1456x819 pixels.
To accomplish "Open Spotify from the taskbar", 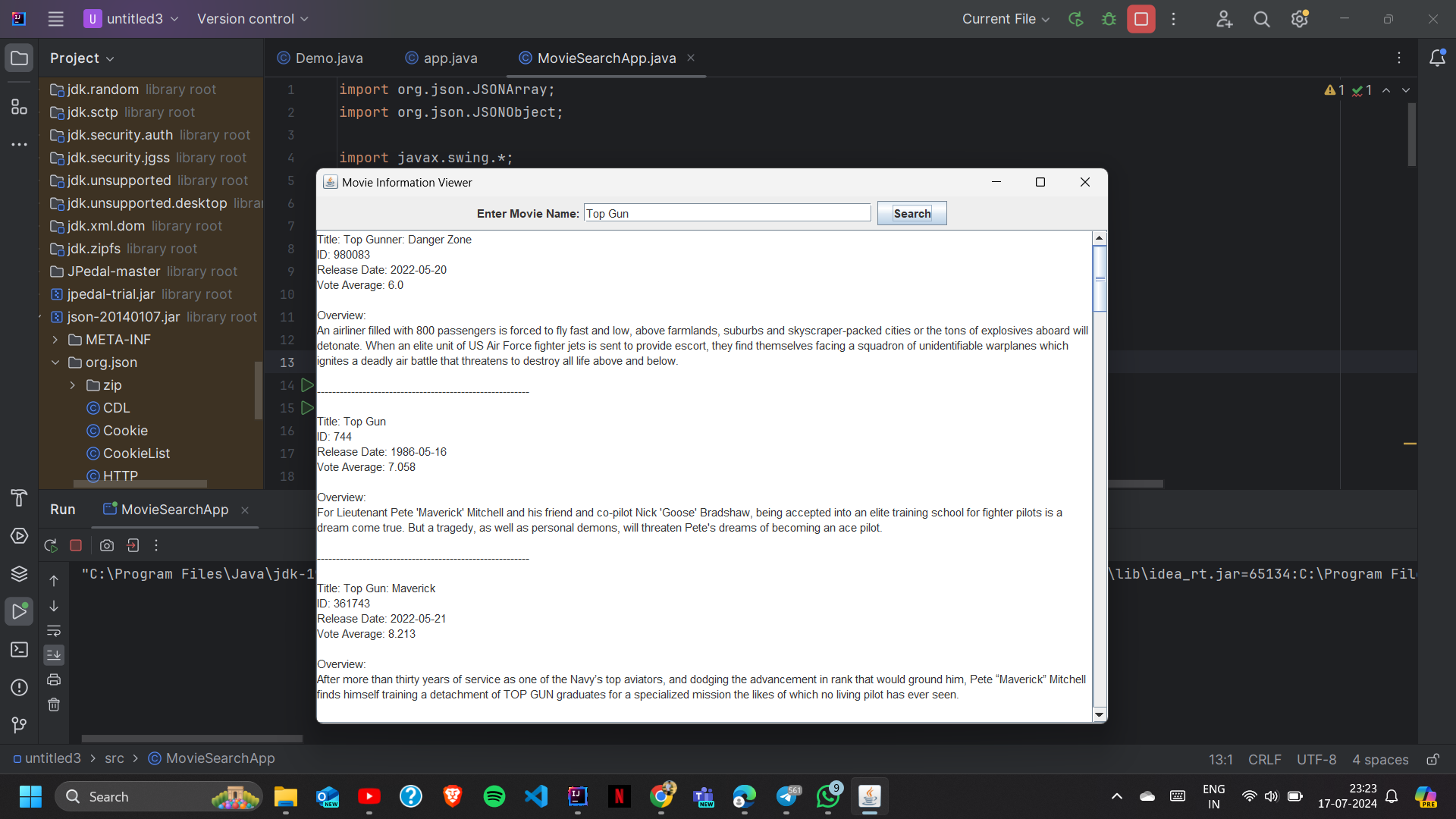I will [494, 796].
